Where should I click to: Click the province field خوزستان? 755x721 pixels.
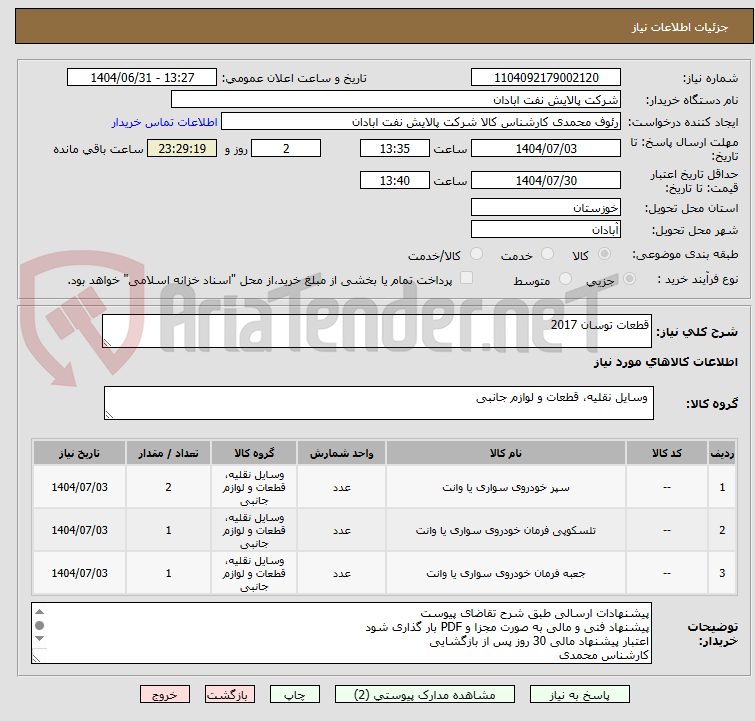point(546,208)
